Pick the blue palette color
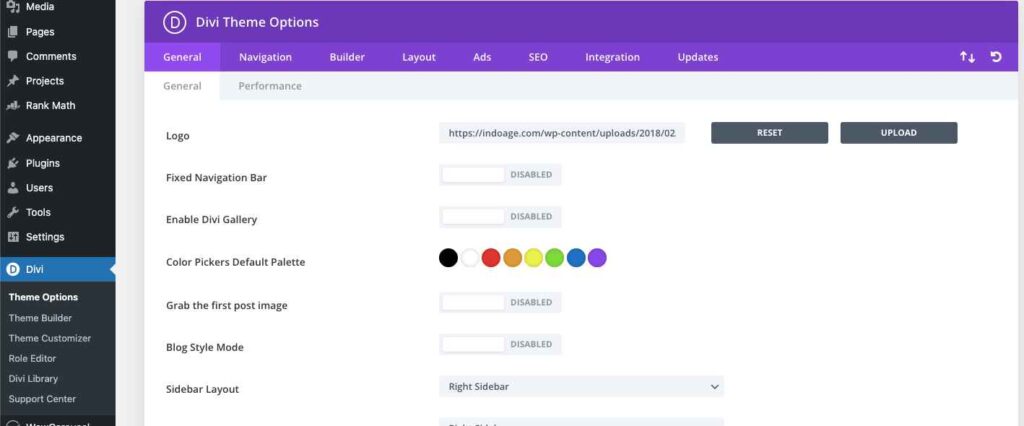1024x426 pixels. pyautogui.click(x=576, y=258)
